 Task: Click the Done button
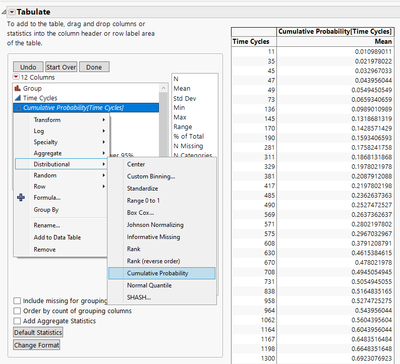coord(94,67)
